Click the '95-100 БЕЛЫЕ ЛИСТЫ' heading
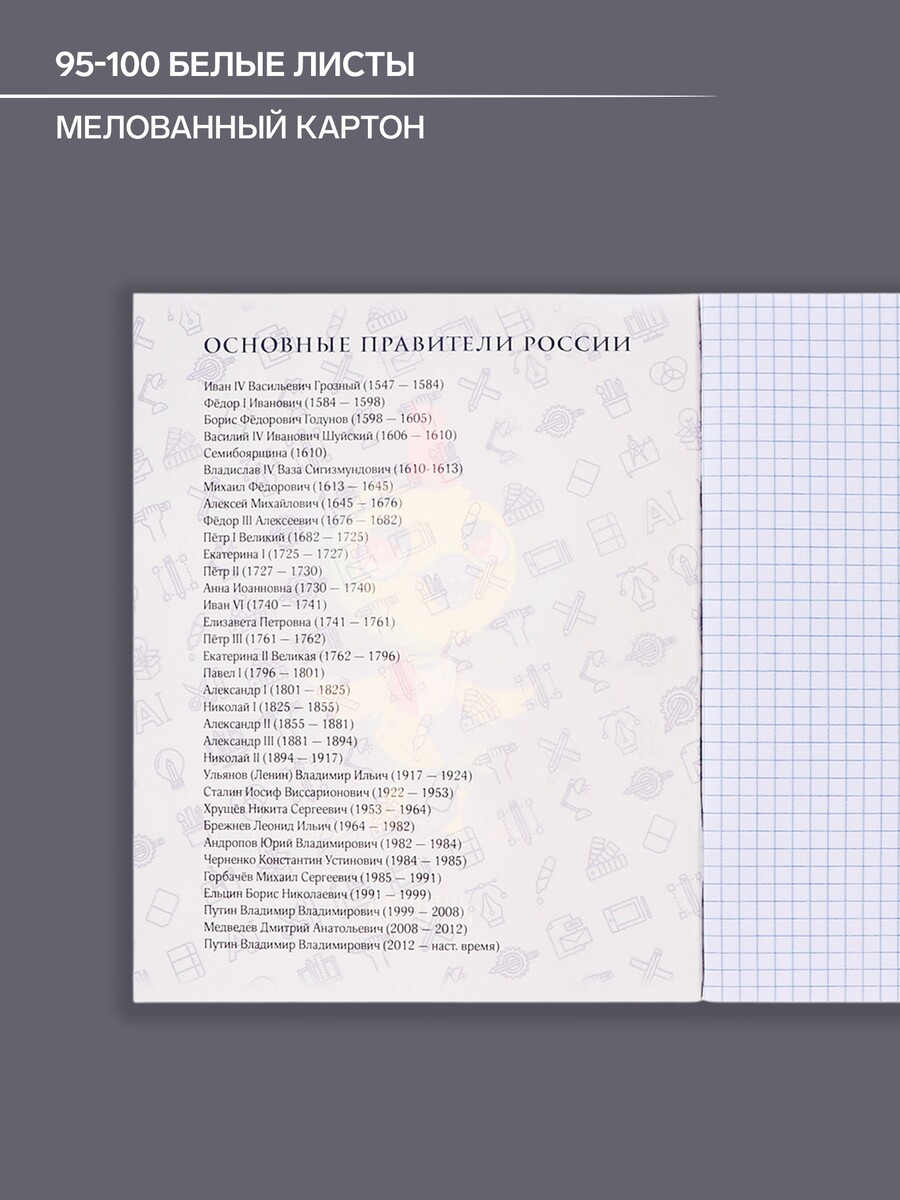This screenshot has height=1200, width=900. click(234, 66)
